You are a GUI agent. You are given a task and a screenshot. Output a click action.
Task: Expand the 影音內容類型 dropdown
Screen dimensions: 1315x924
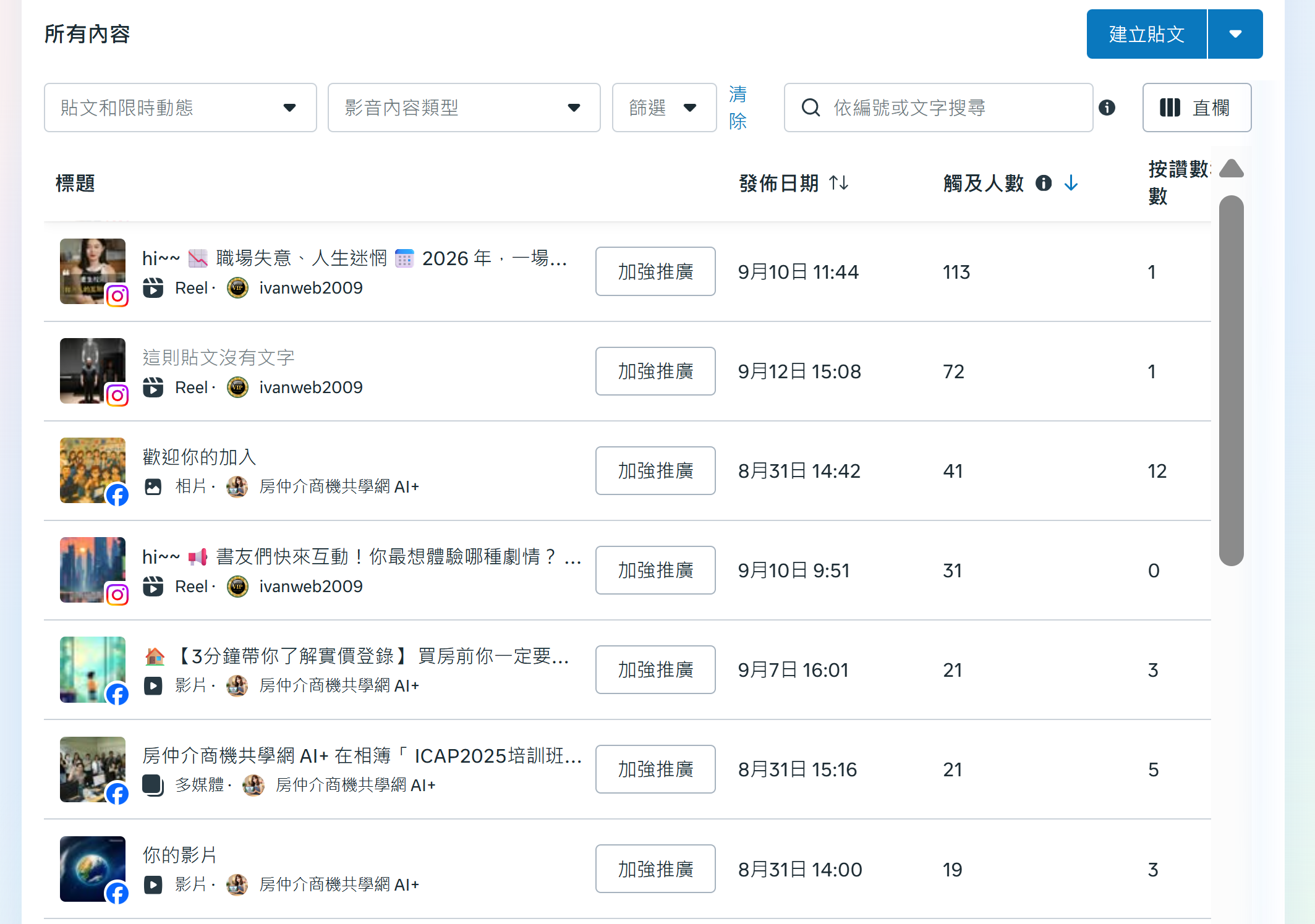click(464, 108)
